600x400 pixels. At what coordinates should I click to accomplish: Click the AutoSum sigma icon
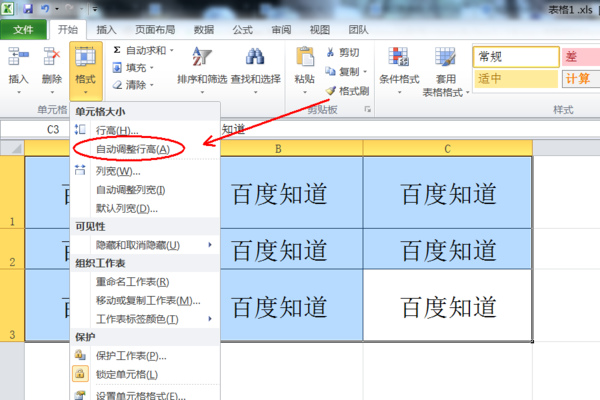(x=117, y=50)
